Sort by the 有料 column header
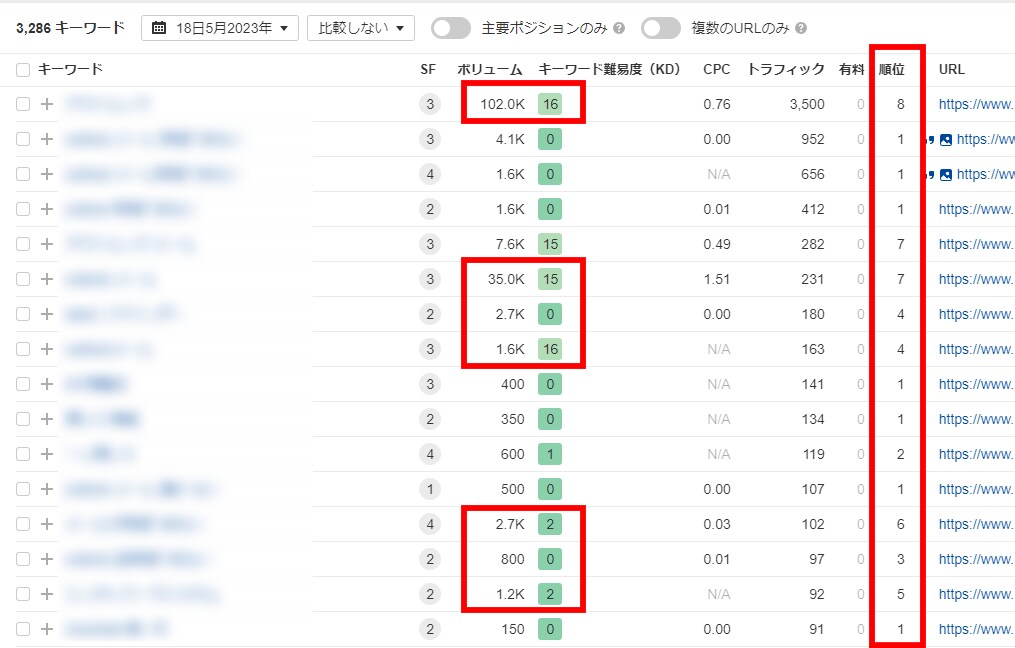 click(851, 69)
